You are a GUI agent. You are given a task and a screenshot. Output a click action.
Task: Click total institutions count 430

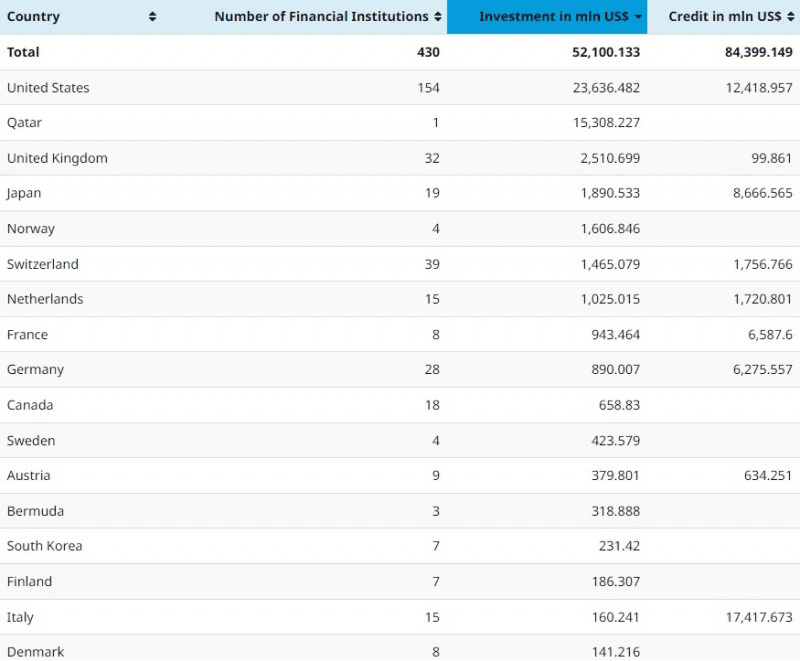pyautogui.click(x=428, y=52)
